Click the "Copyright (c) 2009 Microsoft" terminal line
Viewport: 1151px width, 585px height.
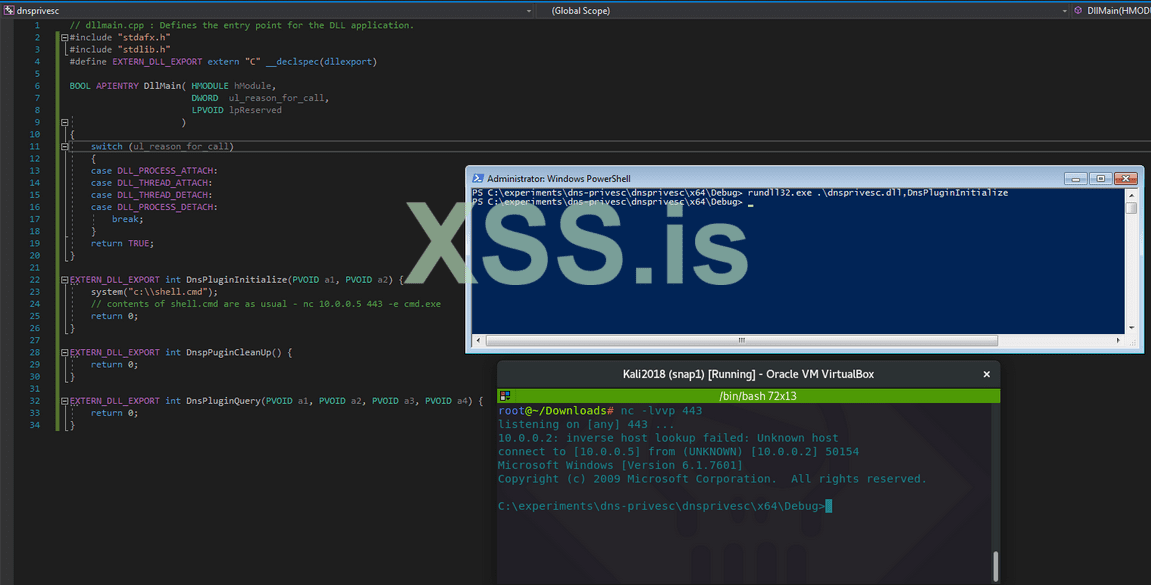click(x=712, y=479)
